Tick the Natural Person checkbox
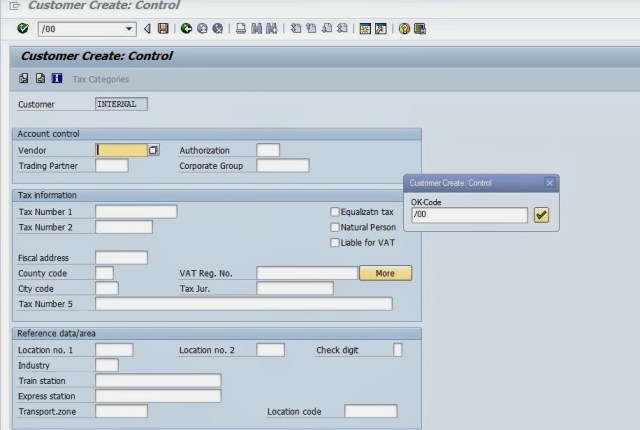The image size is (640, 430). [335, 227]
